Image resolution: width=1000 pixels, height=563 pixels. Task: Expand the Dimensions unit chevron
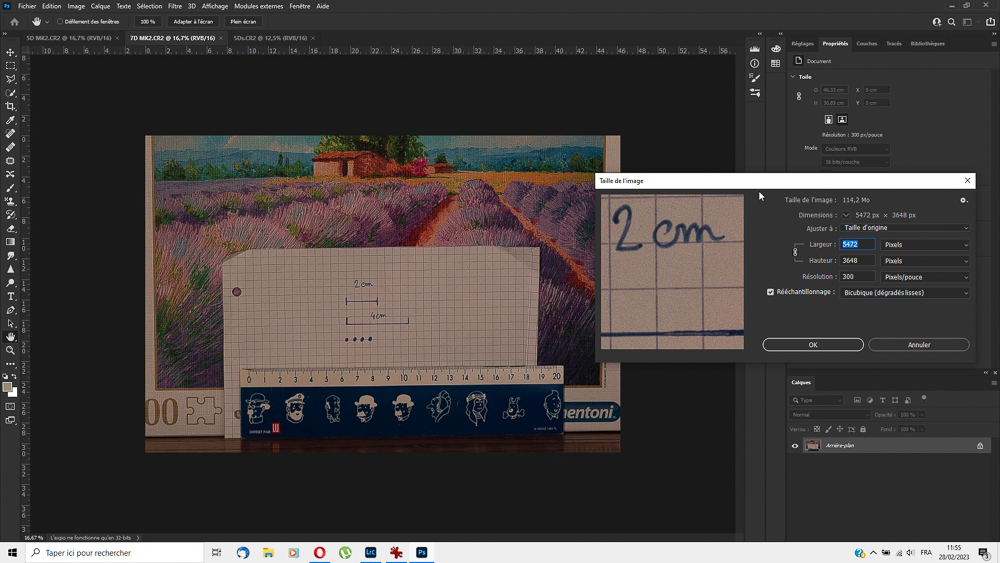pos(846,216)
